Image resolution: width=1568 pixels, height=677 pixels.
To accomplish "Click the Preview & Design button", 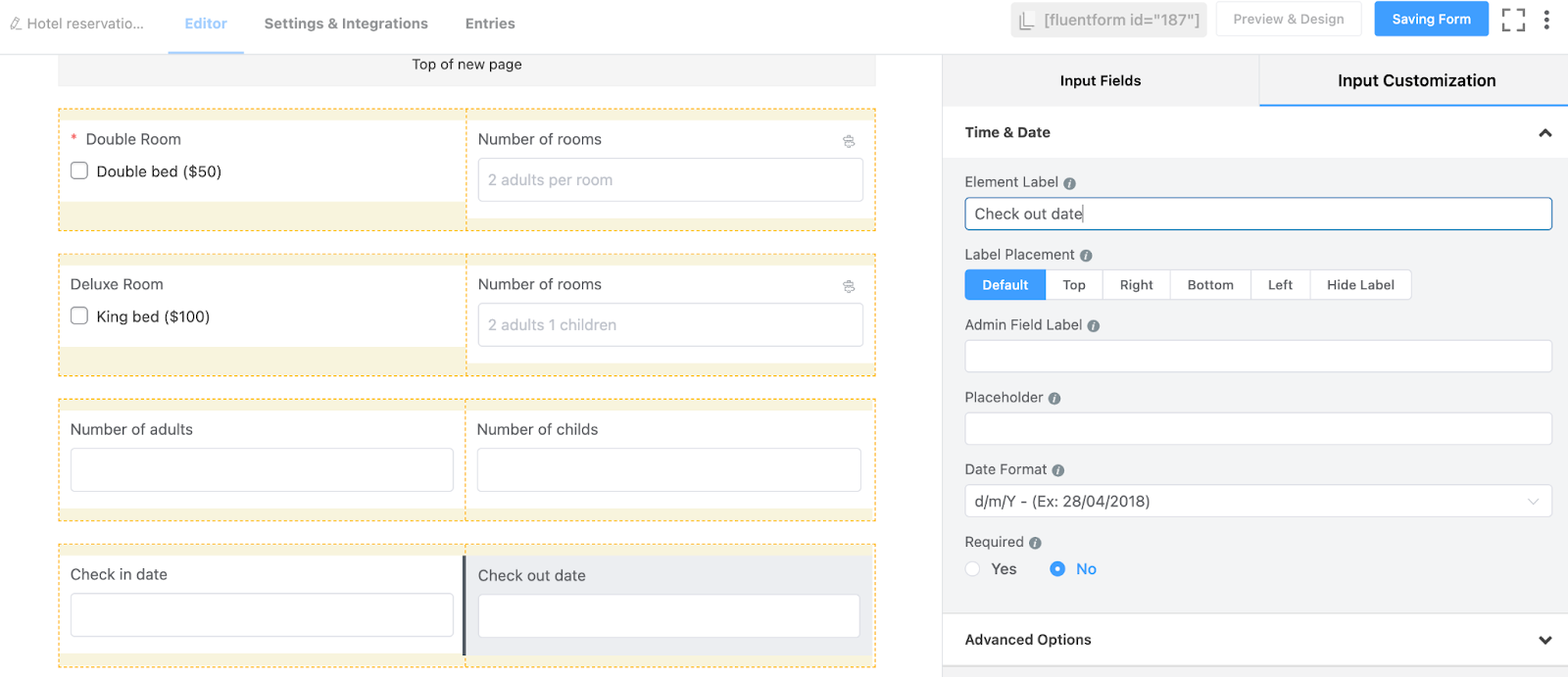I will 1288,20.
